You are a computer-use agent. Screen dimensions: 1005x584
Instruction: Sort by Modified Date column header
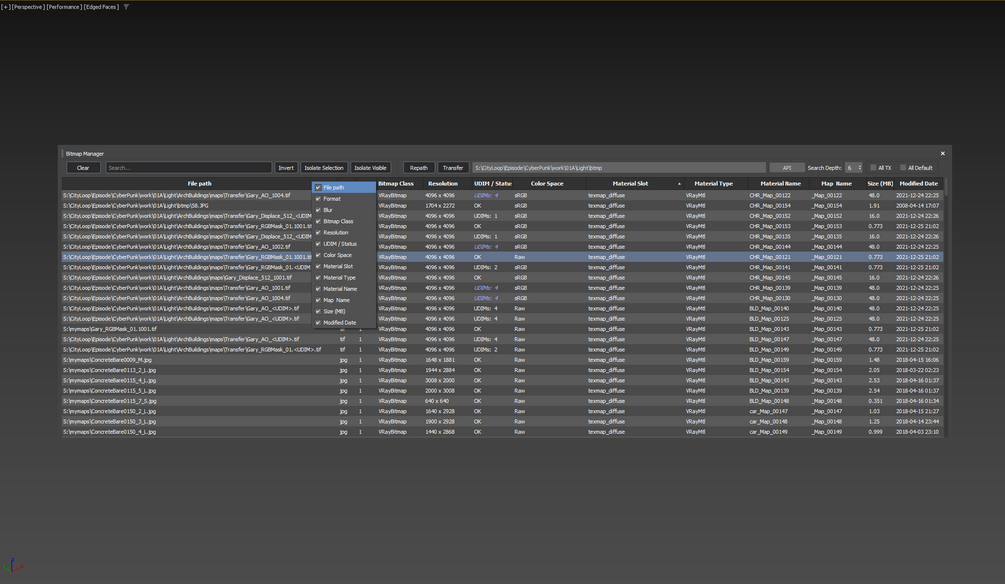click(x=918, y=184)
